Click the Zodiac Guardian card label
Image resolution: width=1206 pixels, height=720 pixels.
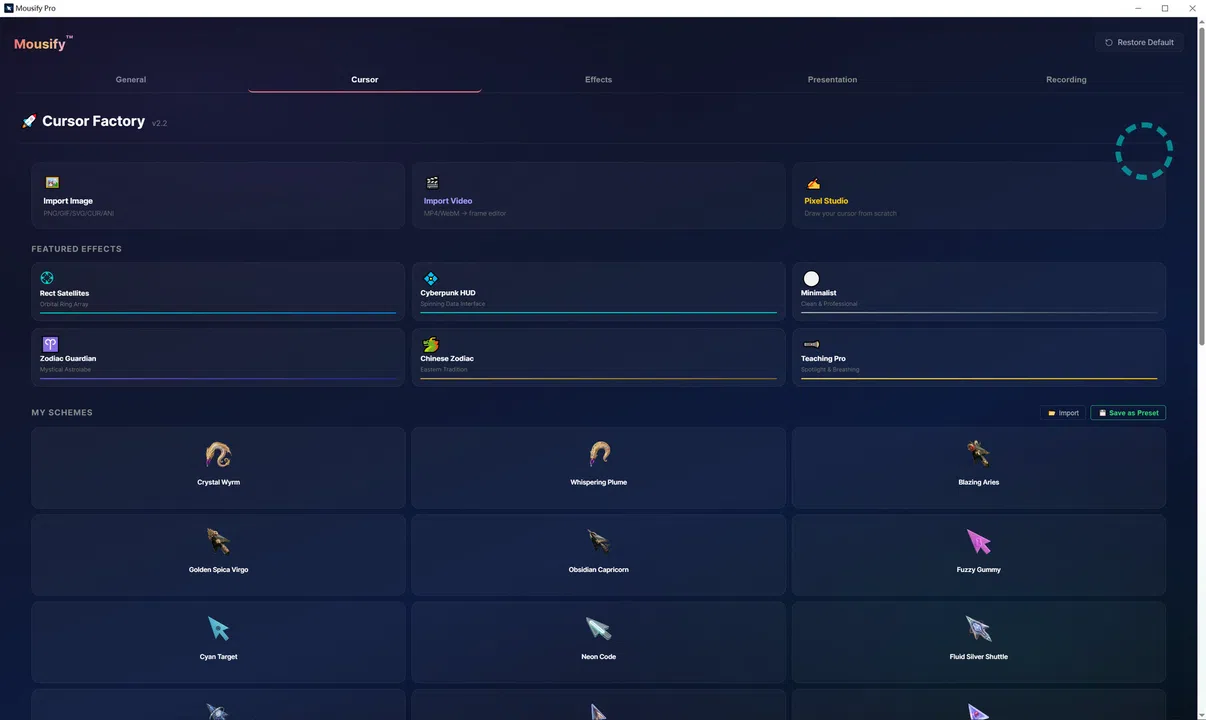point(68,358)
